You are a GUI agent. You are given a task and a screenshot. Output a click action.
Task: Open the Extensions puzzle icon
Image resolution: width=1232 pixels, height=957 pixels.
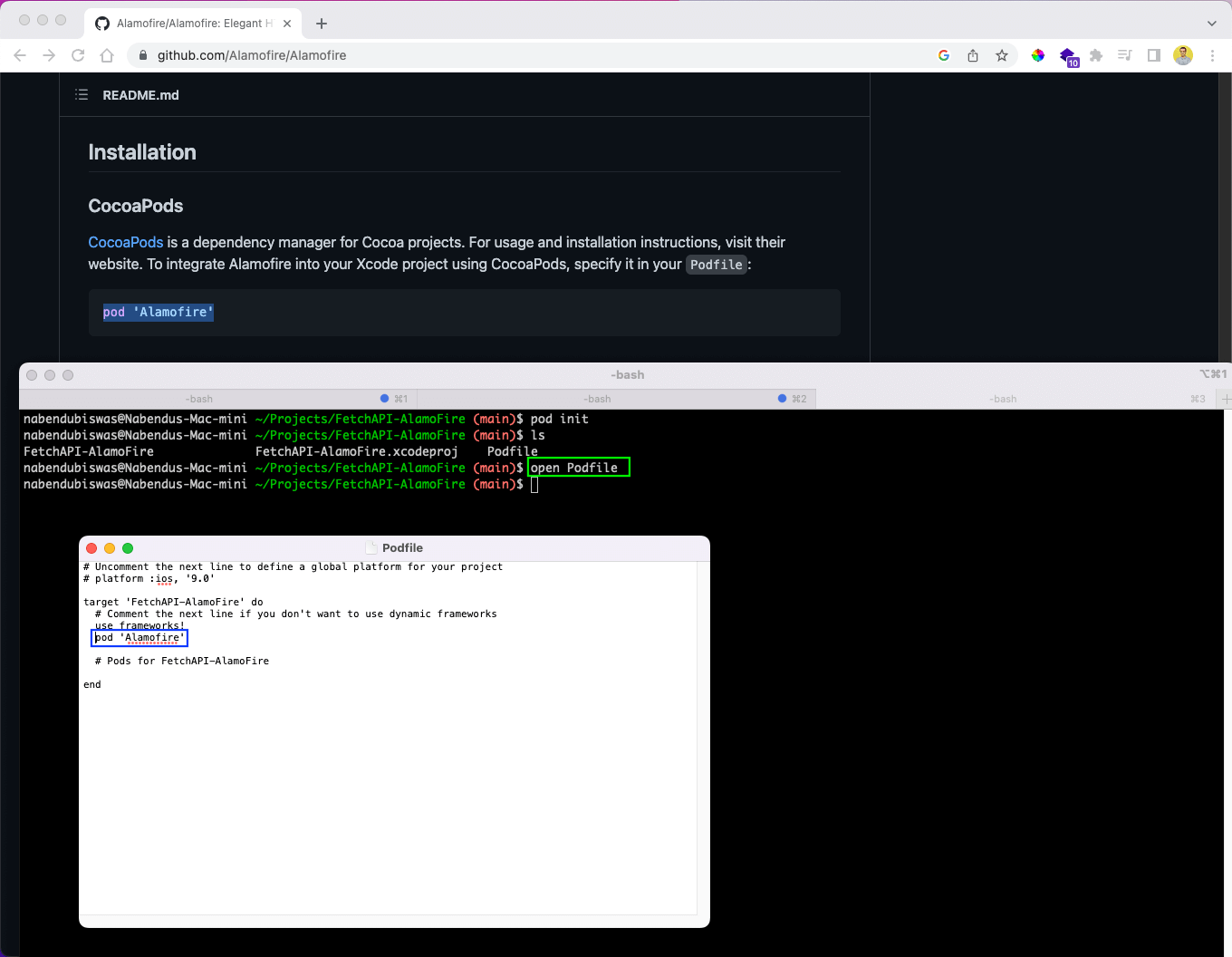[x=1096, y=55]
